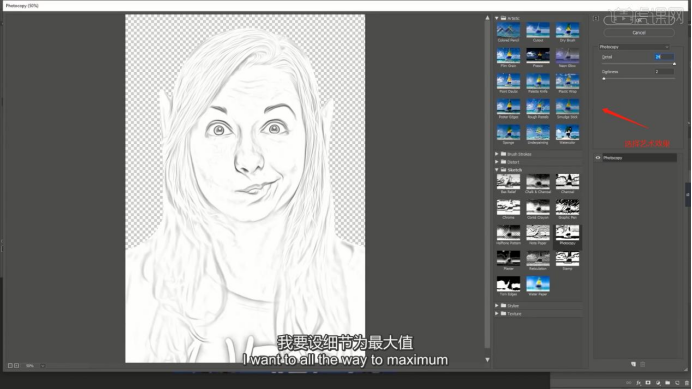Image resolution: width=692 pixels, height=389 pixels.
Task: Click the delete effect layer trash icon
Action: tap(643, 364)
